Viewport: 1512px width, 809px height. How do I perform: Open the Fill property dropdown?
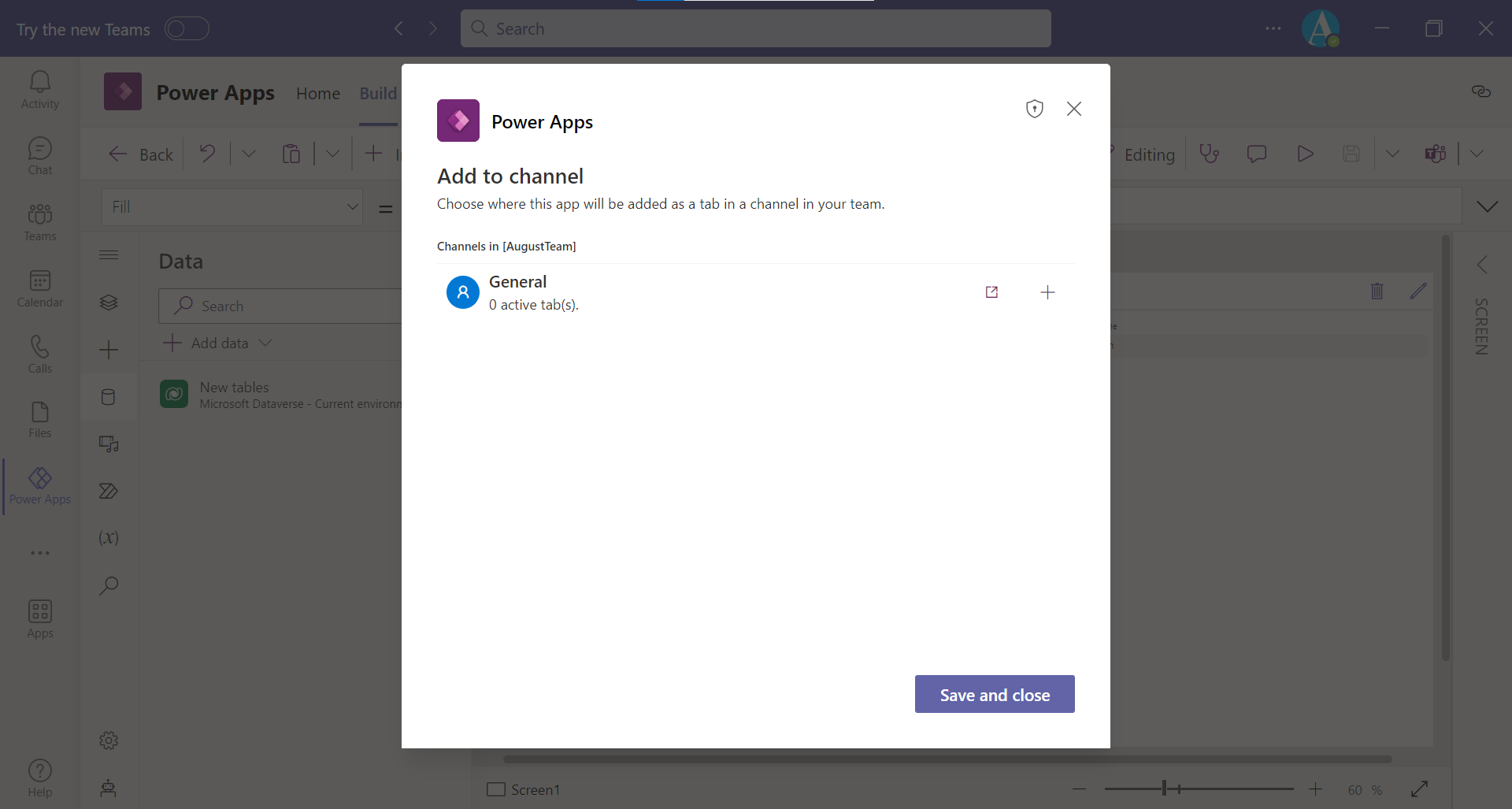click(351, 206)
